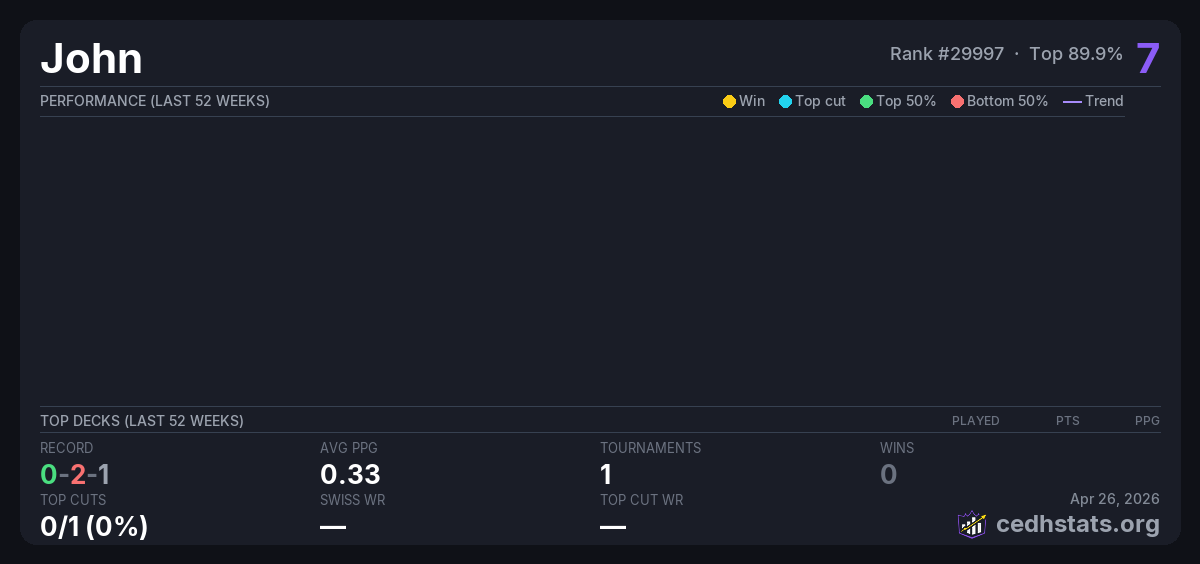Viewport: 1200px width, 564px height.
Task: Sort by the PTS column header
Action: point(1067,421)
